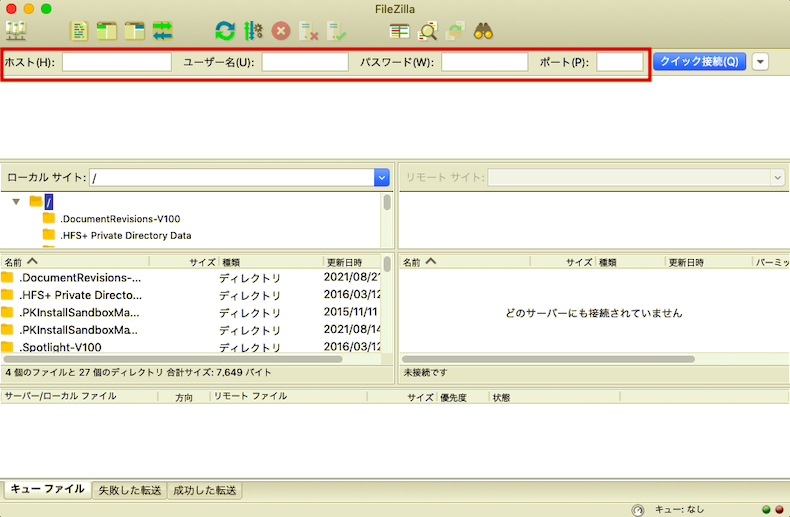Toggle the directory comparison icon
790x517 pixels.
coord(428,31)
